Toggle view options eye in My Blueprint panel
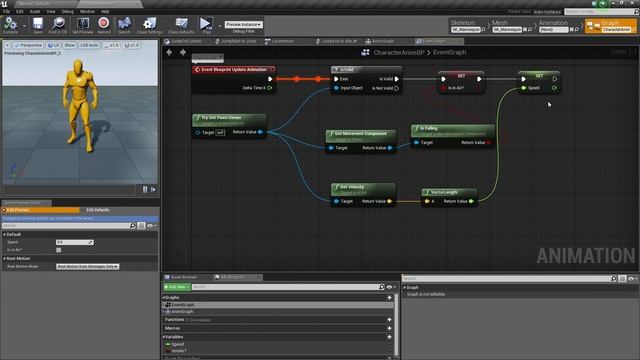 (391, 287)
